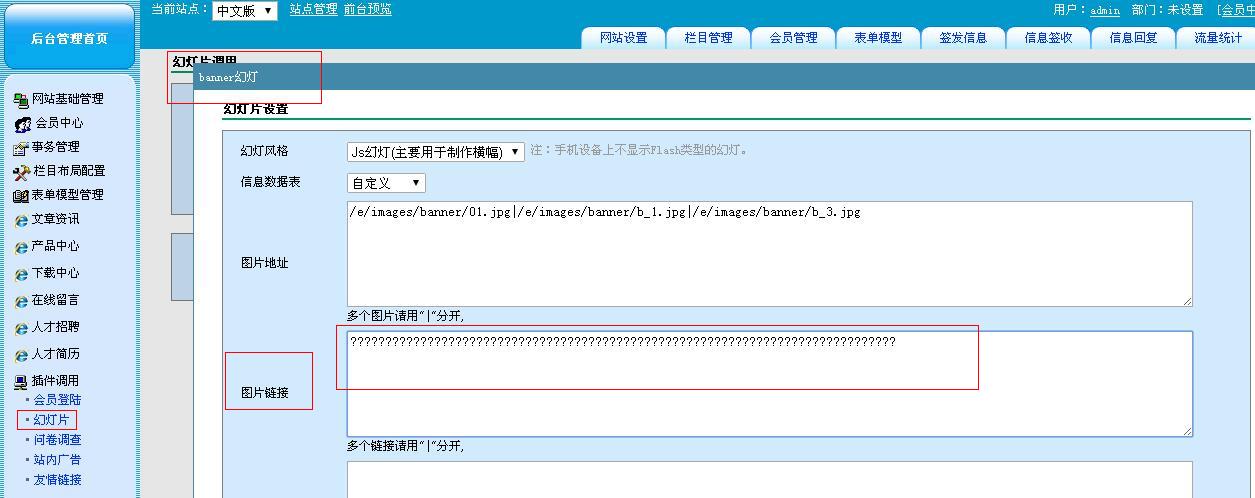Select 问卷调查 in the sidebar tree
The height and width of the screenshot is (498, 1255).
pyautogui.click(x=57, y=440)
